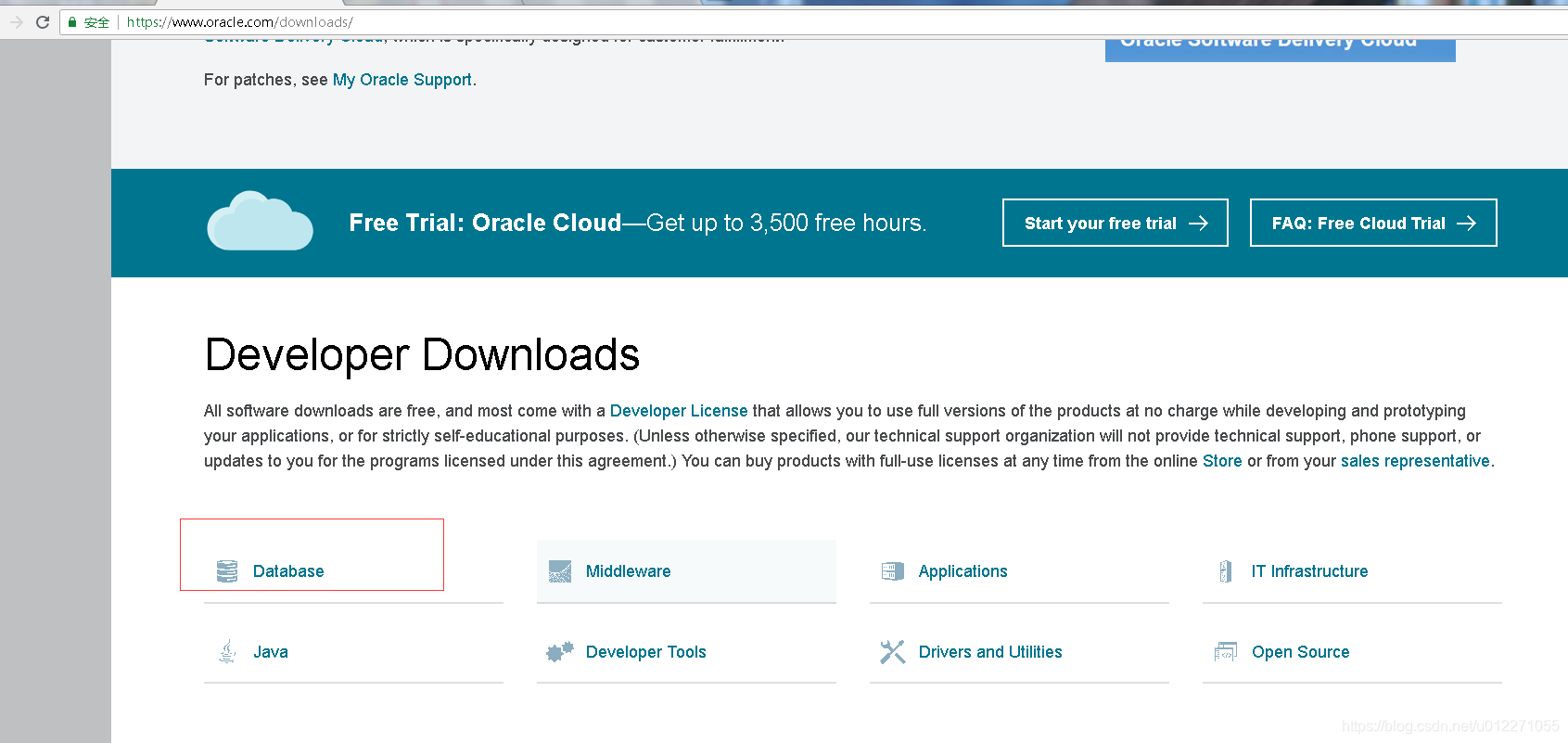Click the green secure padlock icon

pyautogui.click(x=72, y=22)
